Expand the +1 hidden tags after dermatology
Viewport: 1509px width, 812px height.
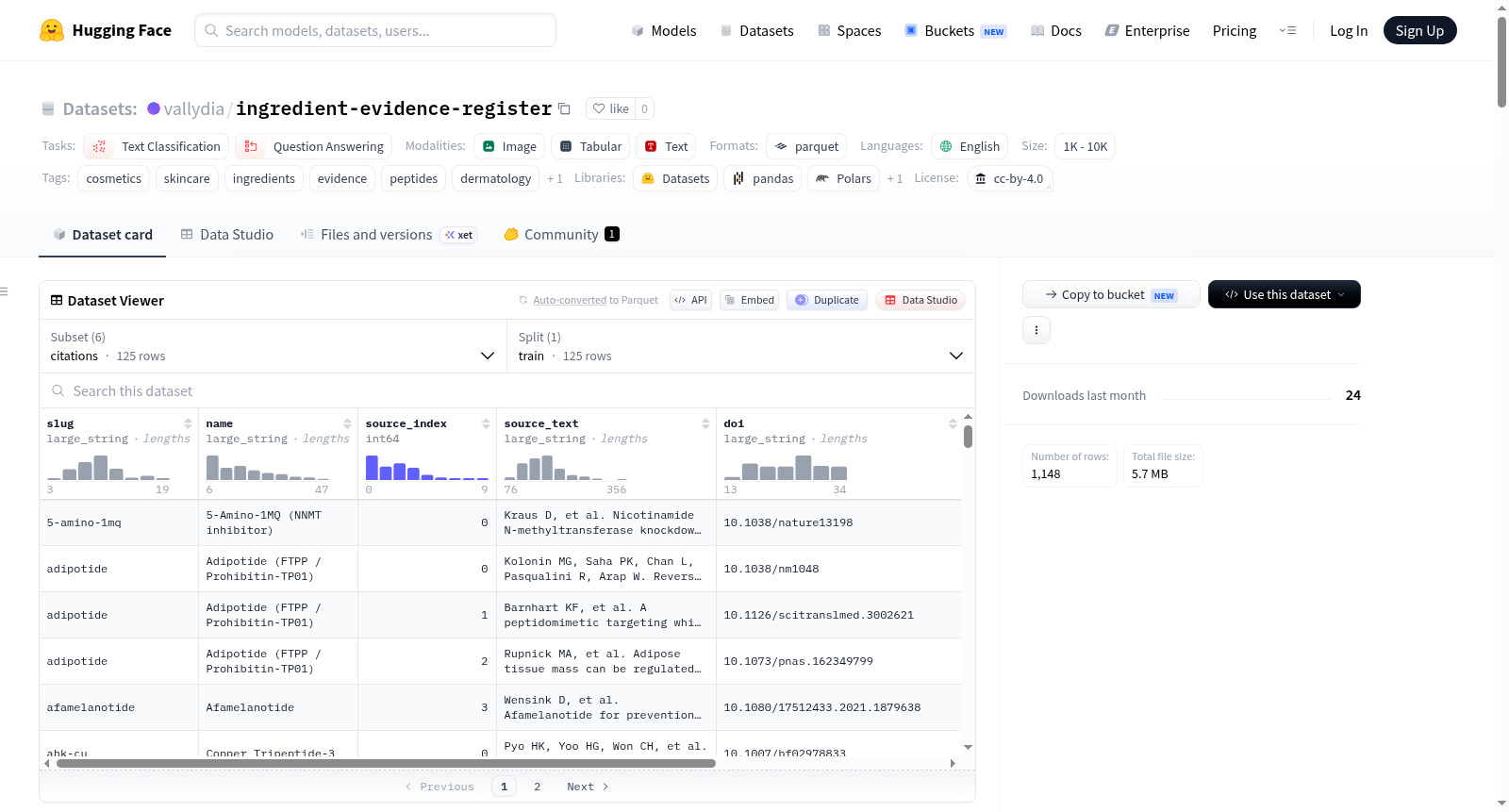pyautogui.click(x=555, y=178)
